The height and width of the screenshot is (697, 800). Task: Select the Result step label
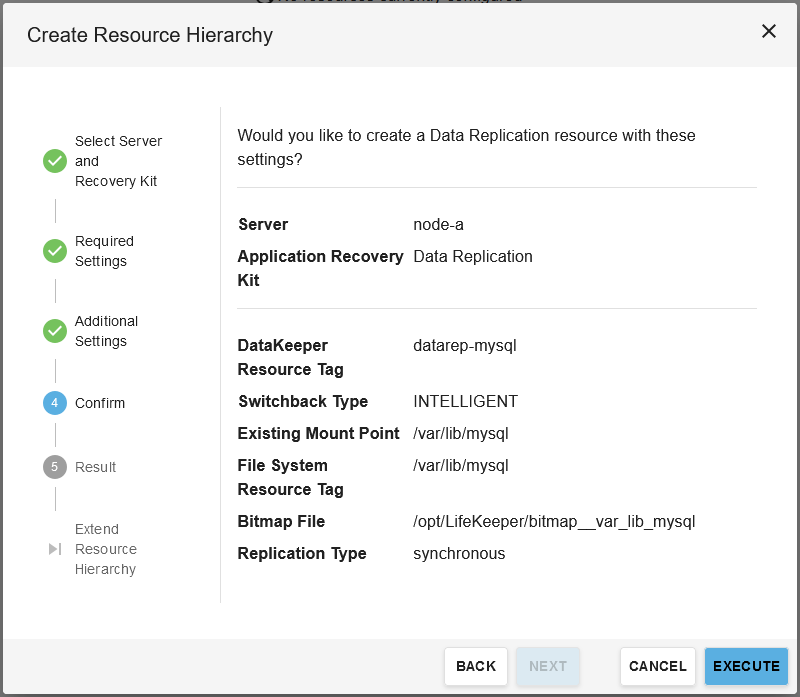click(96, 467)
